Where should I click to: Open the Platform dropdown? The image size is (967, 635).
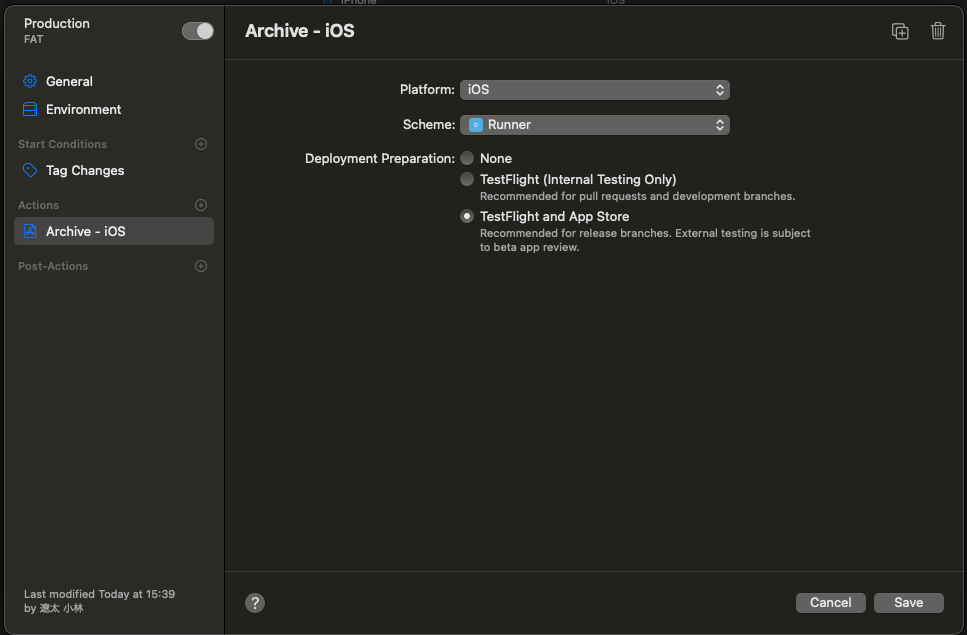coord(595,90)
